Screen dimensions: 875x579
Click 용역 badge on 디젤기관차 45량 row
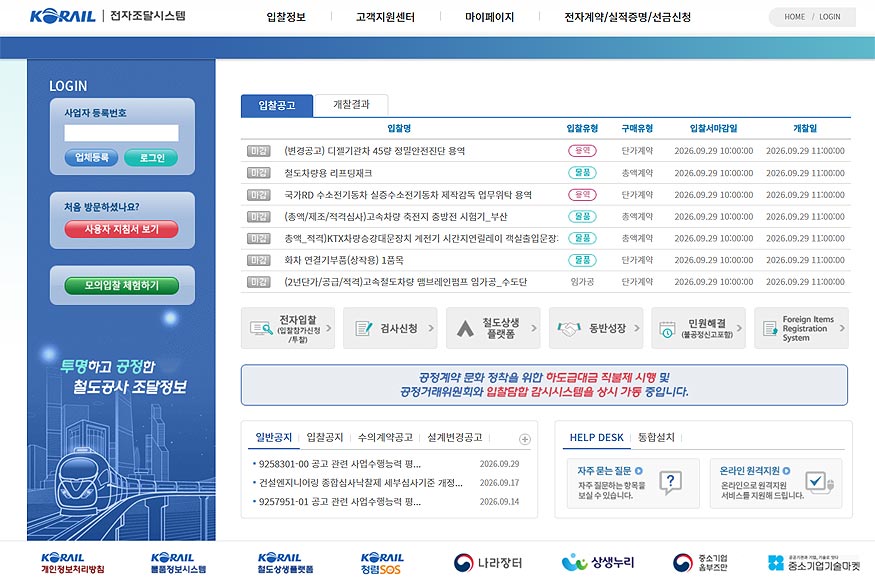click(x=582, y=151)
